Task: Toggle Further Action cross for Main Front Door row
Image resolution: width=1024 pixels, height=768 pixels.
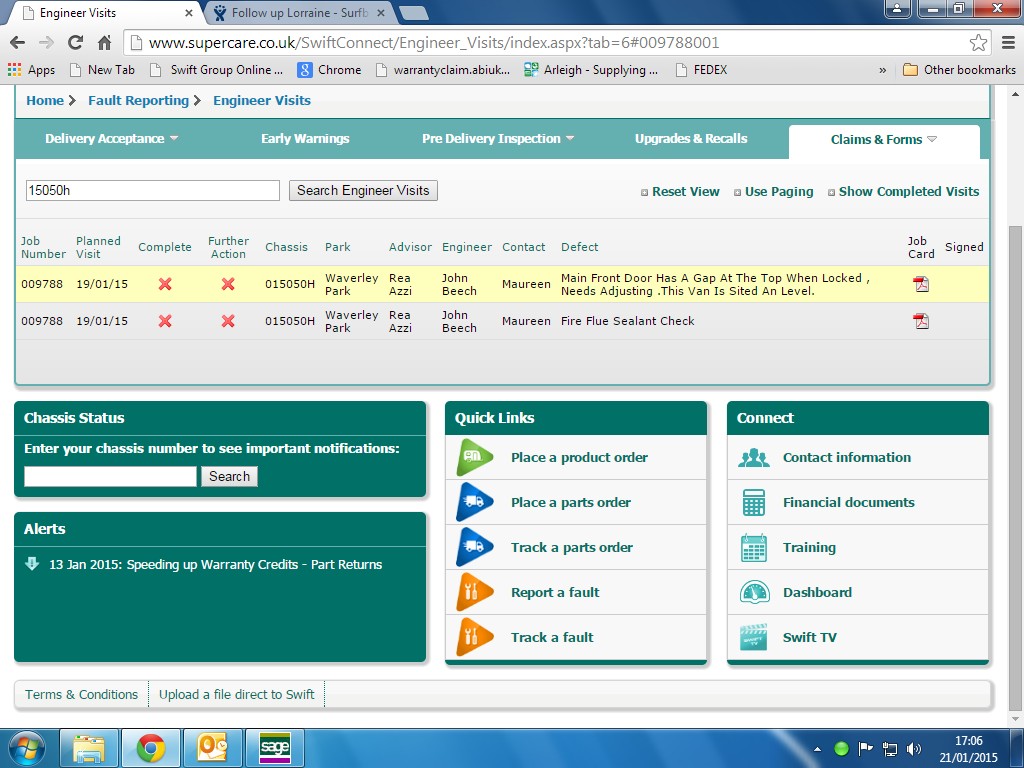Action: point(228,284)
